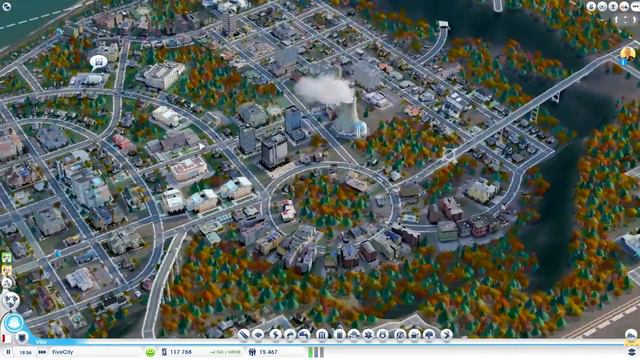Click the second round icon in top-right row
The height and width of the screenshot is (360, 640).
point(602,6)
